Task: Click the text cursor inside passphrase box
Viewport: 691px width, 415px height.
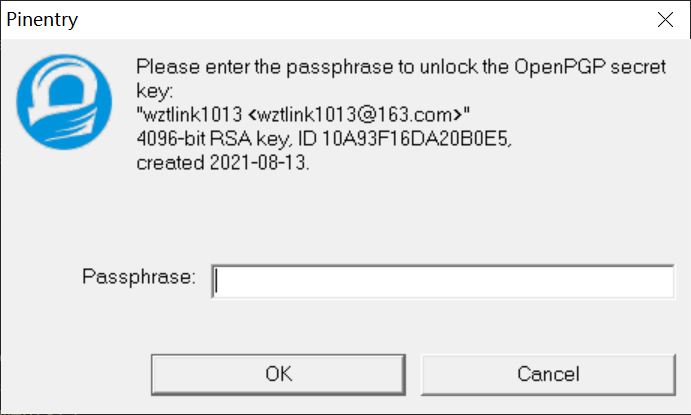Action: click(216, 282)
